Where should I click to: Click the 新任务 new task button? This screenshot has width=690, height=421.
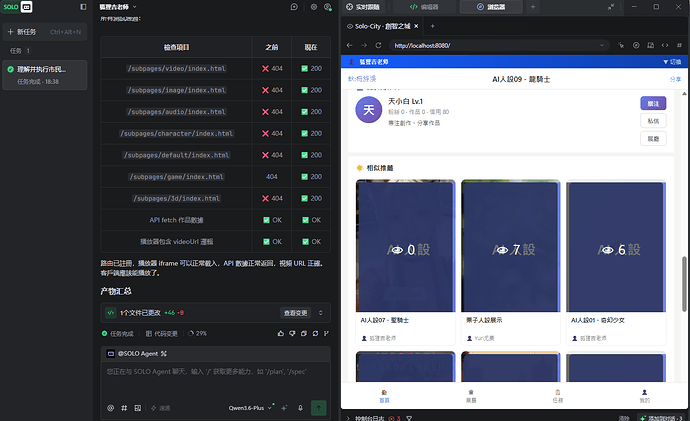point(44,32)
